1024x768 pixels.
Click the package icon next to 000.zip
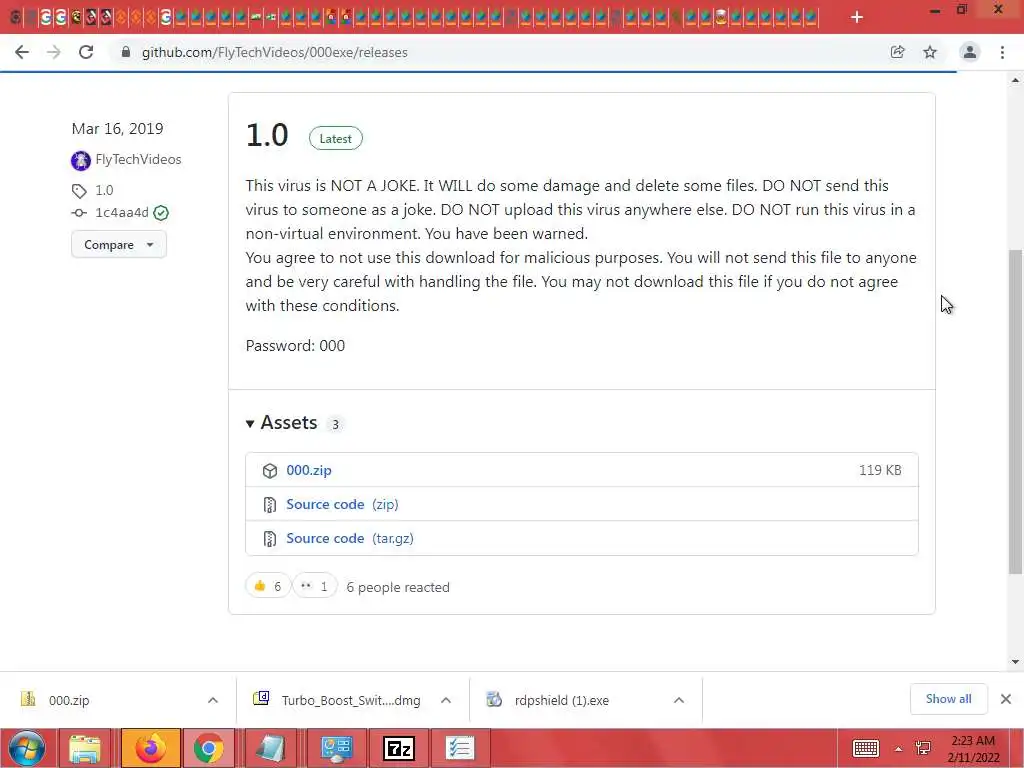coord(270,471)
